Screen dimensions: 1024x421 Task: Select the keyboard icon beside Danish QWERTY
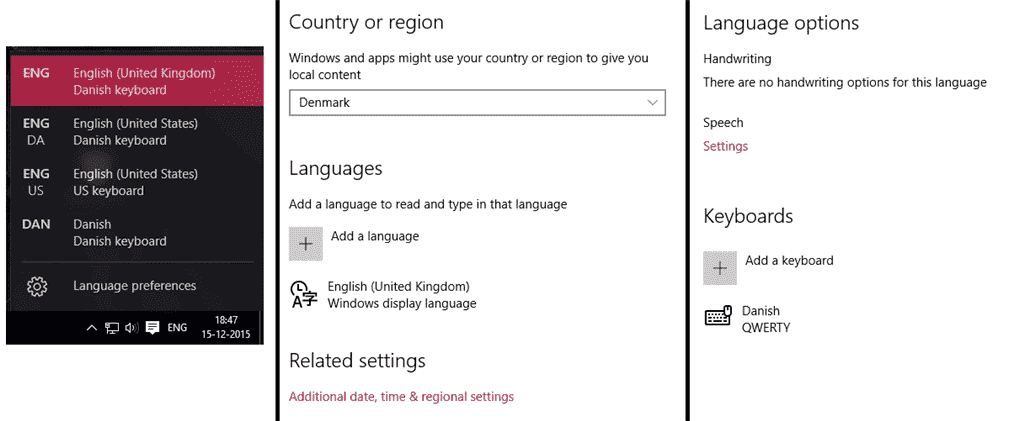[x=719, y=317]
